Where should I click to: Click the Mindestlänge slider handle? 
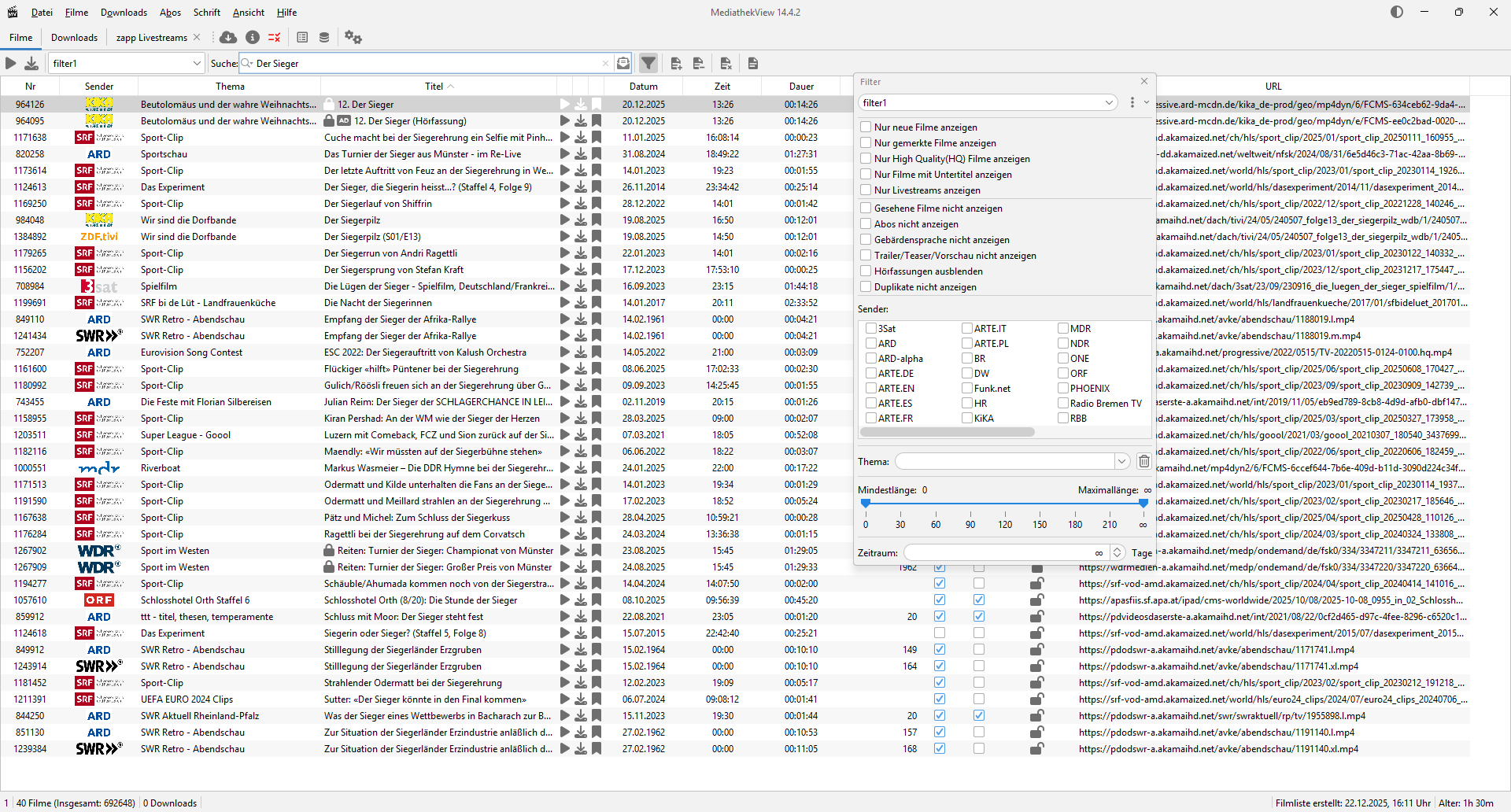[866, 503]
